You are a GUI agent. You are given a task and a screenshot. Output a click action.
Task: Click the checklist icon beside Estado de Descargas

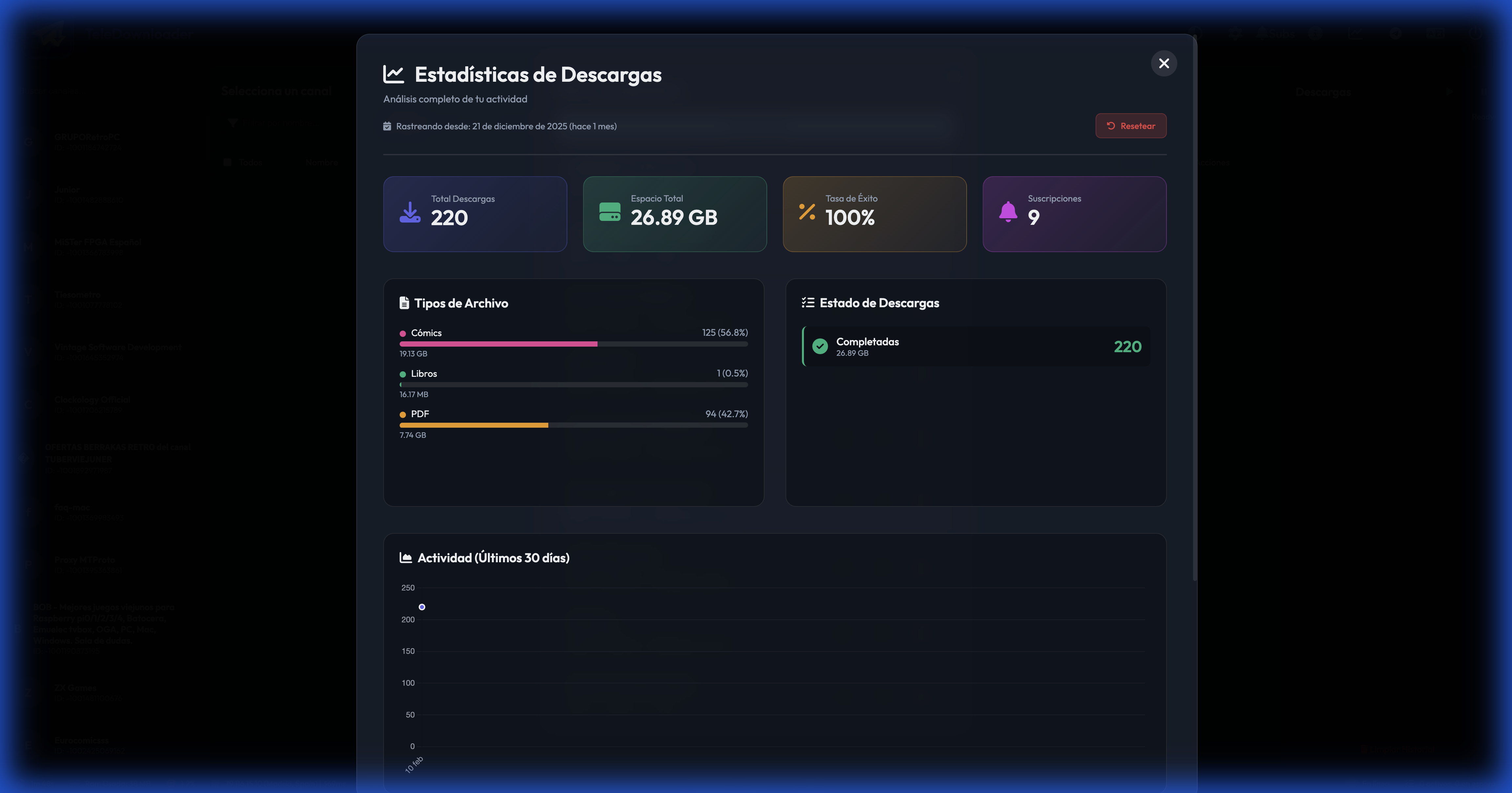pyautogui.click(x=808, y=303)
